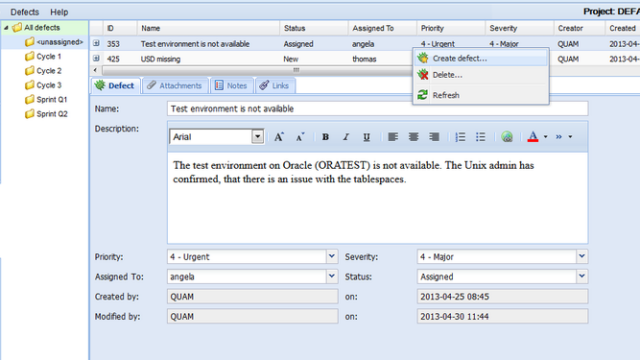Screen dimensions: 640x360
Task: Select the All defects folder
Action: point(42,28)
